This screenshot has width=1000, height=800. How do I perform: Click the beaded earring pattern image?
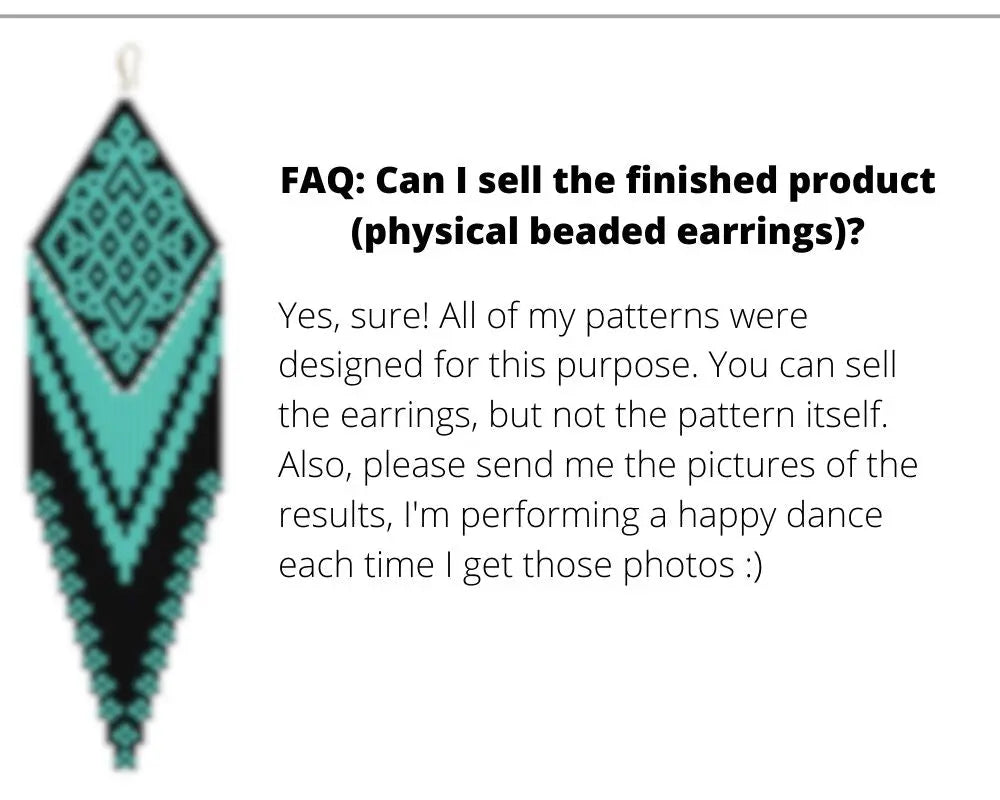125,420
